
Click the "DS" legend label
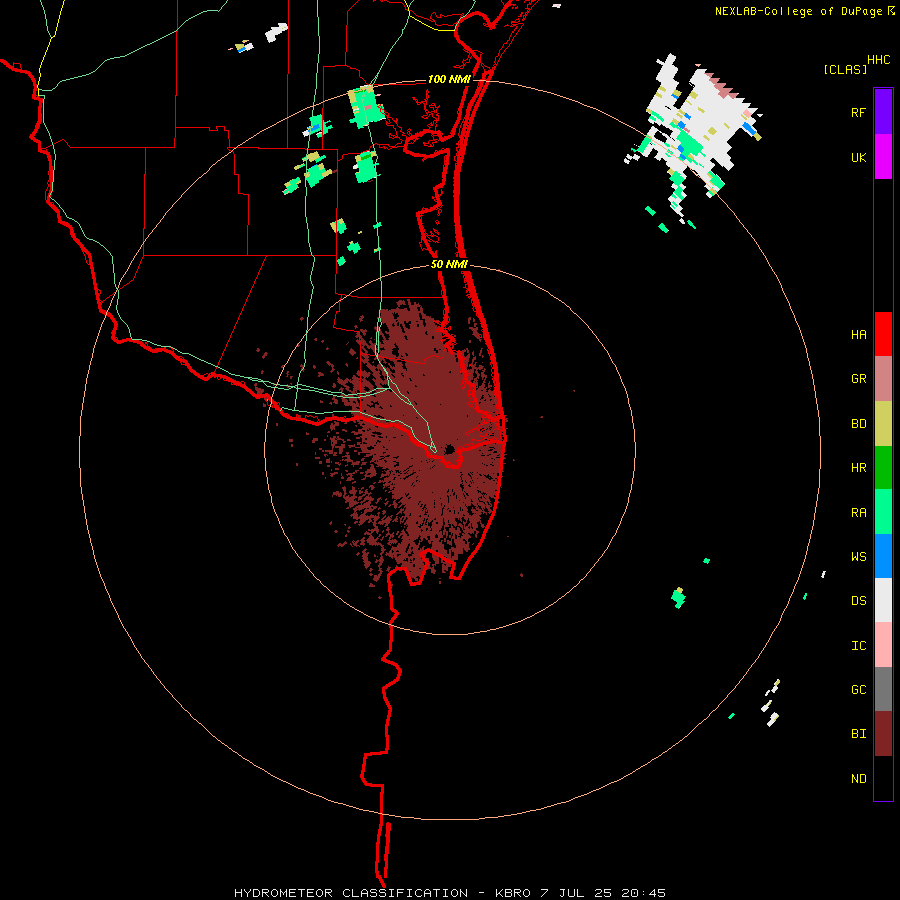[858, 601]
